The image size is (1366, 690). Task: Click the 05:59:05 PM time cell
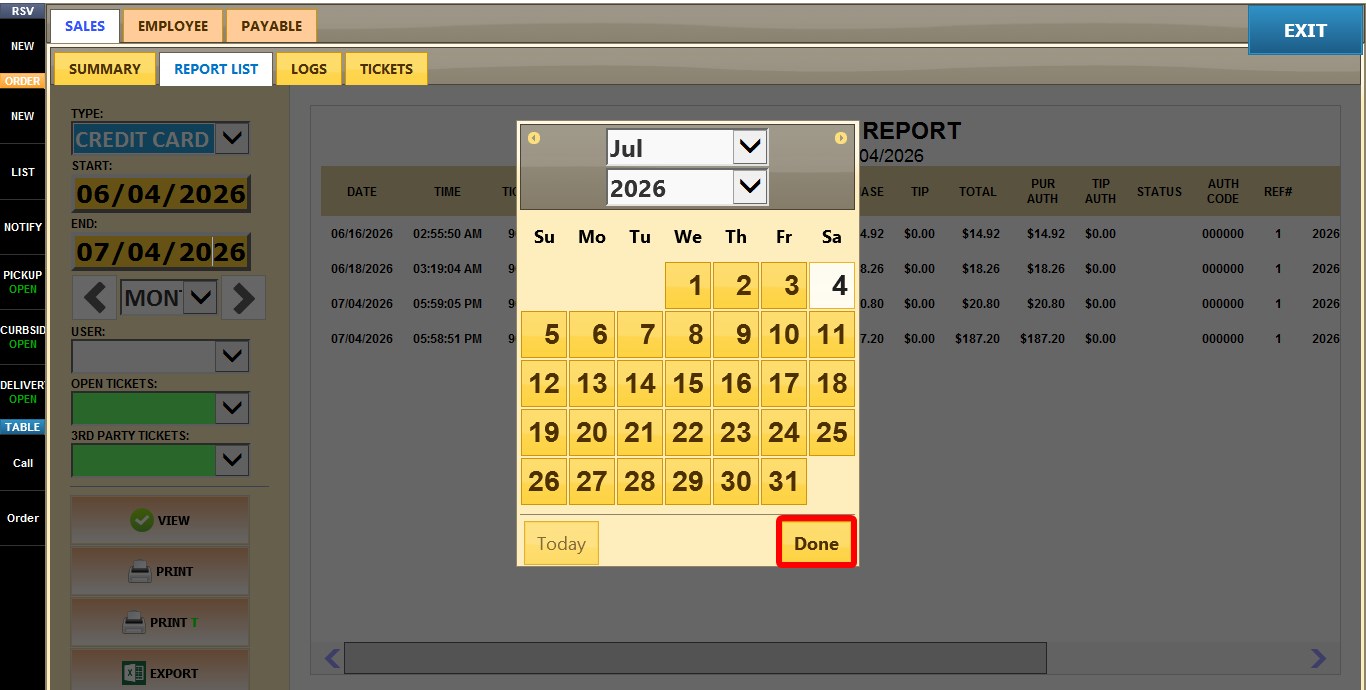click(x=447, y=304)
